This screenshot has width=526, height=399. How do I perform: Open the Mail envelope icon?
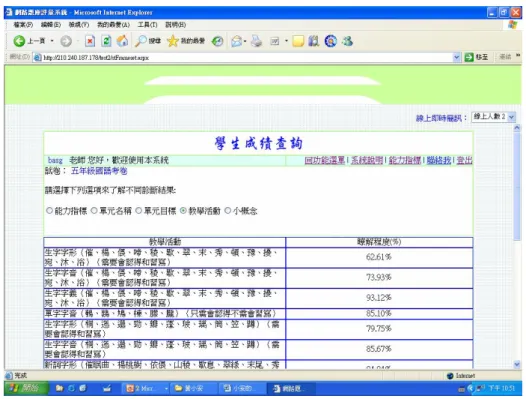pyautogui.click(x=236, y=41)
